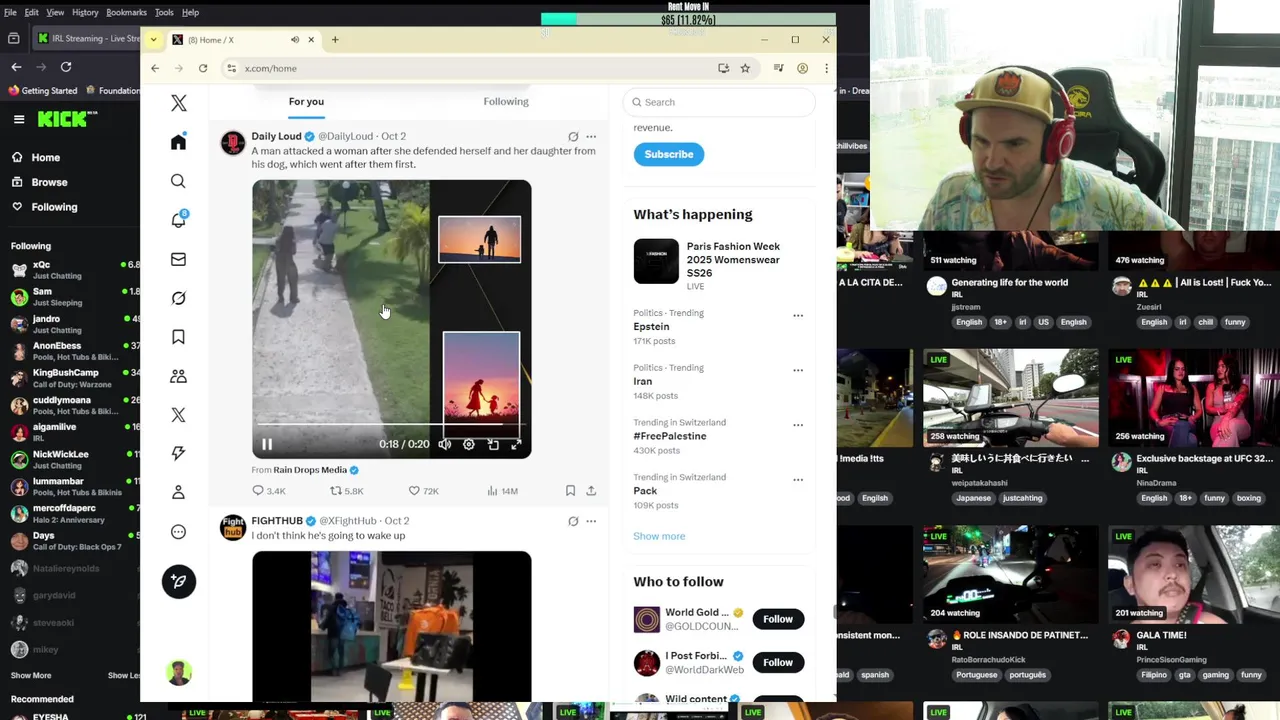Open Grok in the X sidebar
1280x720 pixels.
(x=178, y=298)
